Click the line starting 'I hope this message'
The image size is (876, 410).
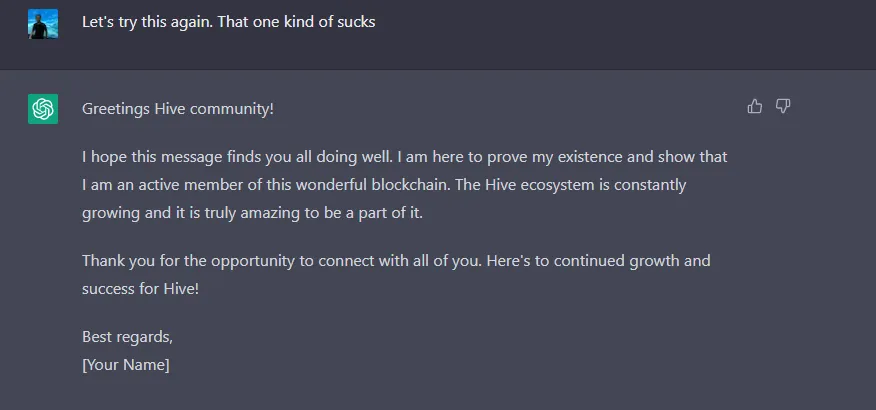[x=404, y=157]
